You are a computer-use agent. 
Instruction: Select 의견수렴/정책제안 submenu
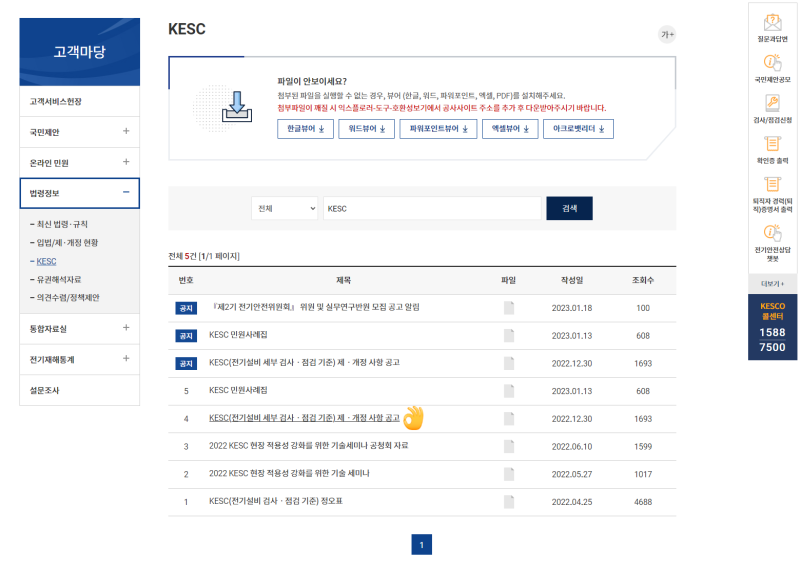pyautogui.click(x=68, y=298)
